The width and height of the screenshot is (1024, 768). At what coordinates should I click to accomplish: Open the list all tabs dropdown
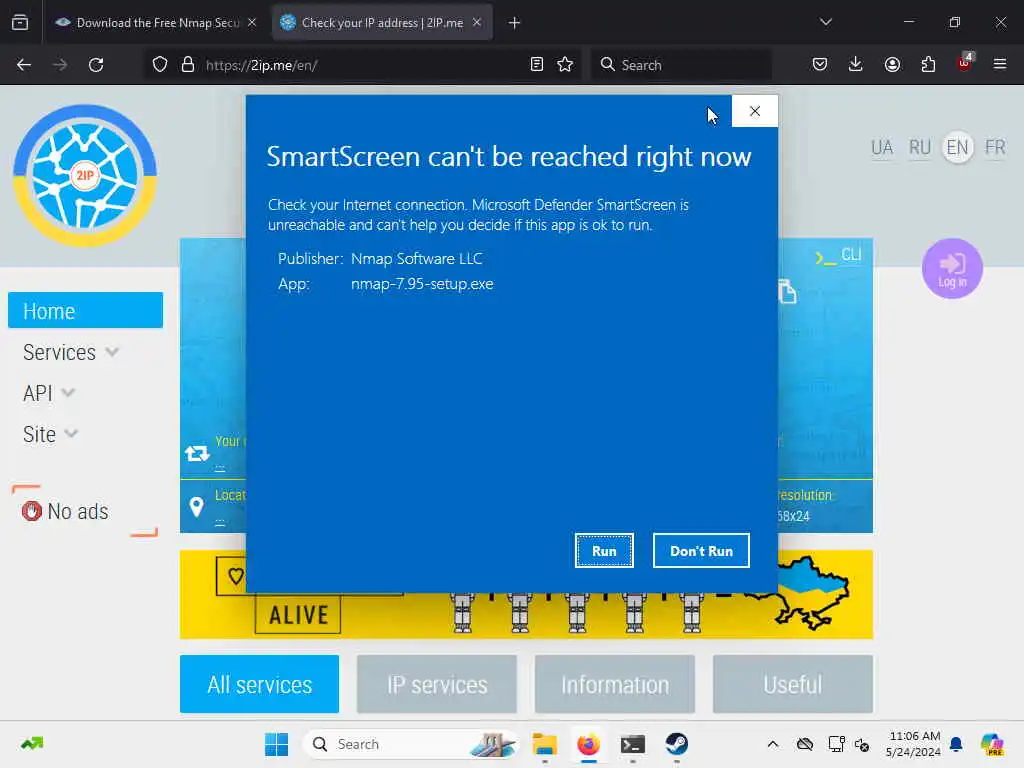click(x=825, y=22)
